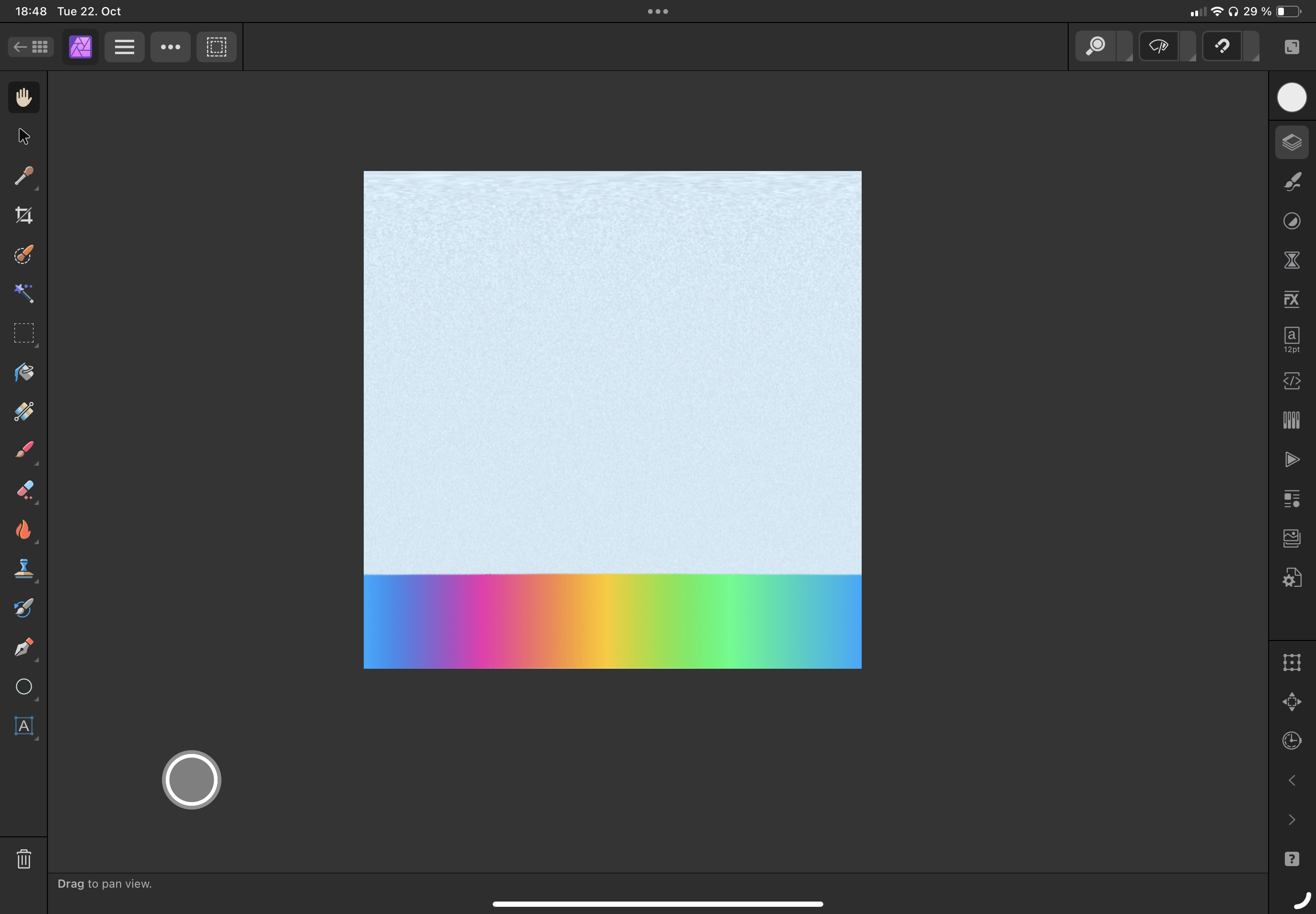This screenshot has width=1316, height=914.
Task: Open the FX layer effects panel
Action: (1292, 299)
